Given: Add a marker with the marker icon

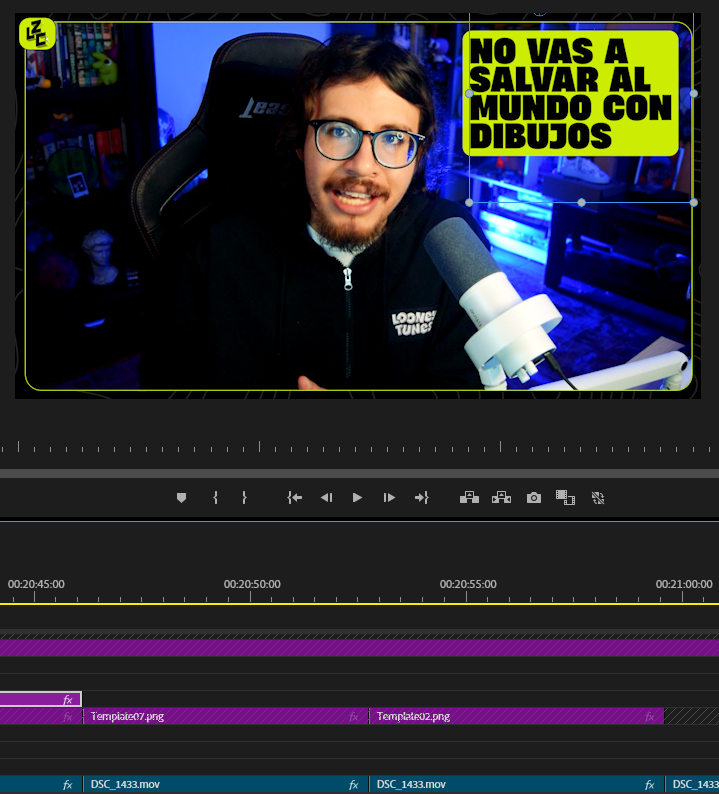Looking at the screenshot, I should point(181,498).
